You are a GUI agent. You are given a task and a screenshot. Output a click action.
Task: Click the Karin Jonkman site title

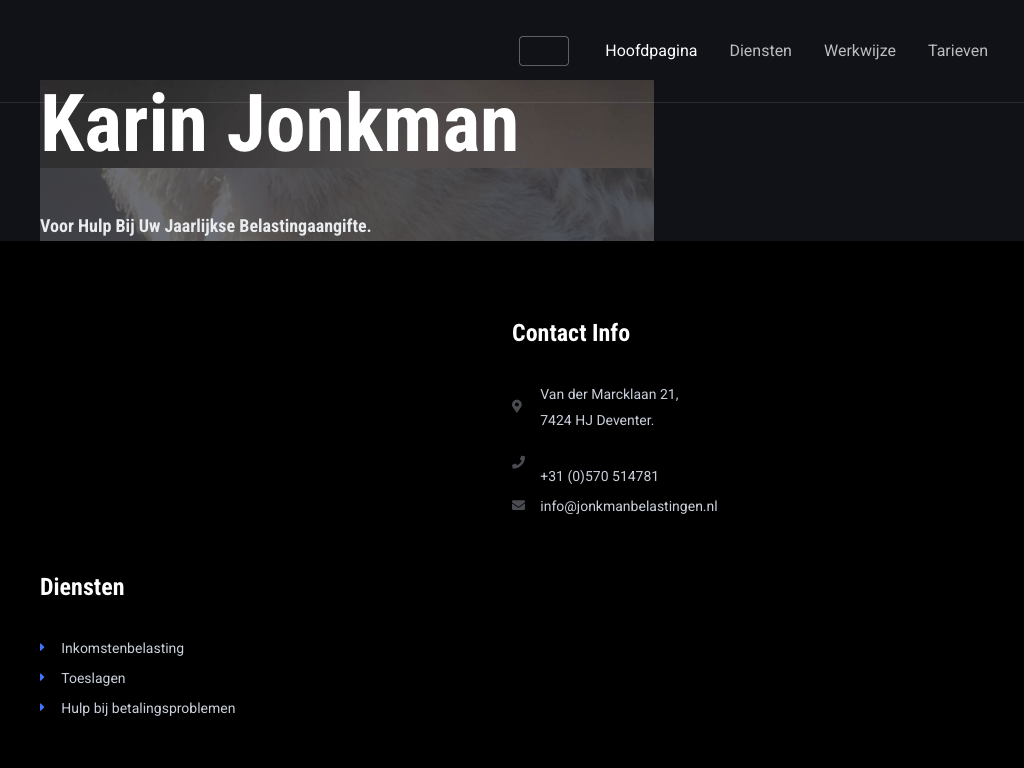coord(279,124)
